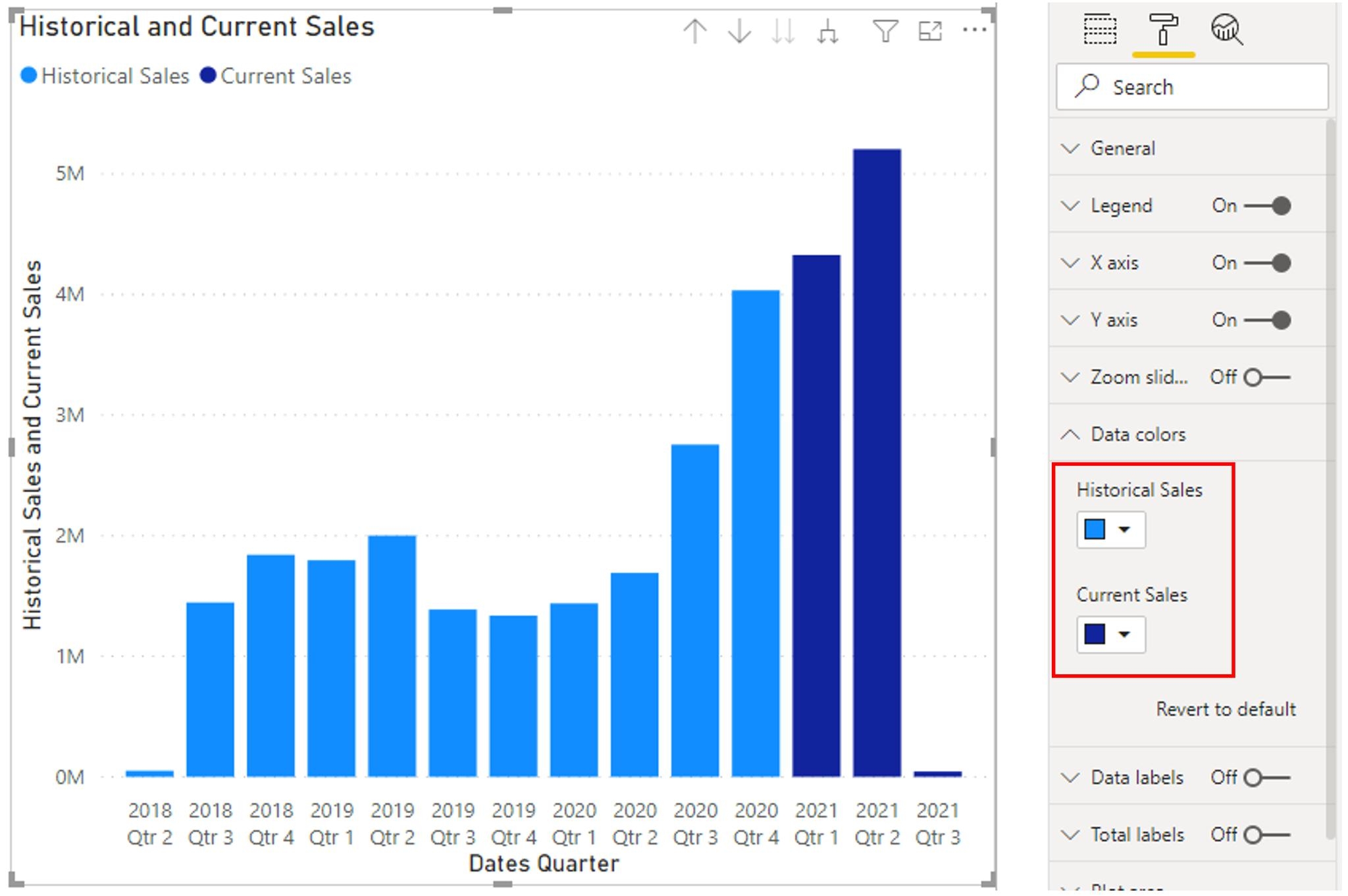
Task: Enable the Total labels toggle
Action: click(x=1267, y=835)
